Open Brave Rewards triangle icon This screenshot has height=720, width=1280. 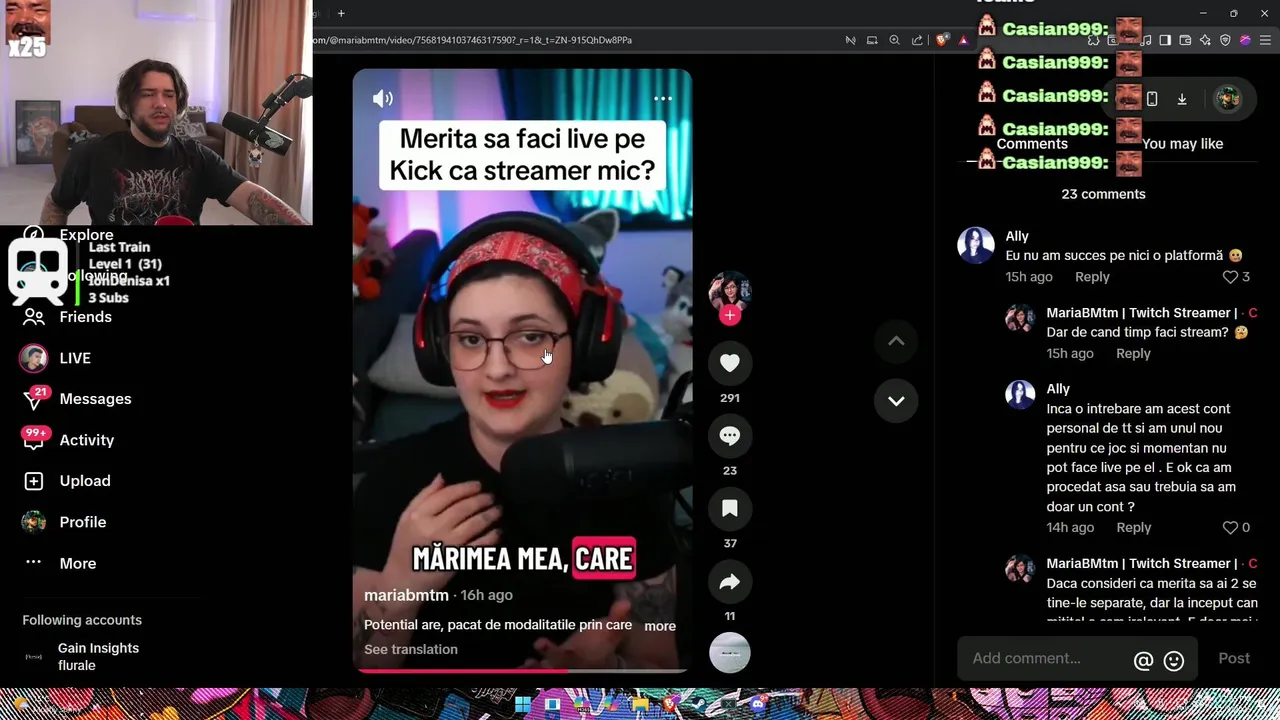[963, 40]
